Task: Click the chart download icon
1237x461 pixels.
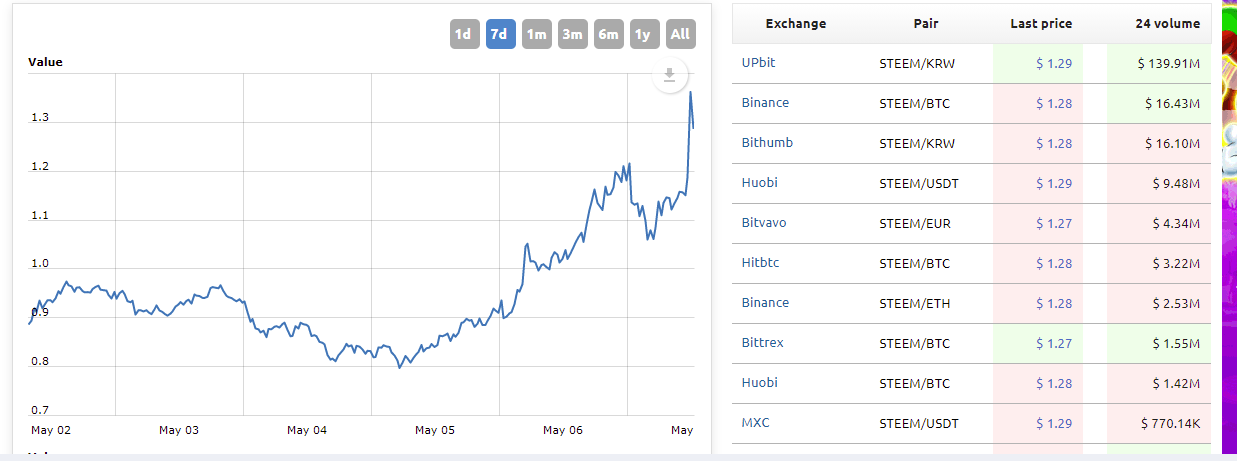Action: (670, 75)
